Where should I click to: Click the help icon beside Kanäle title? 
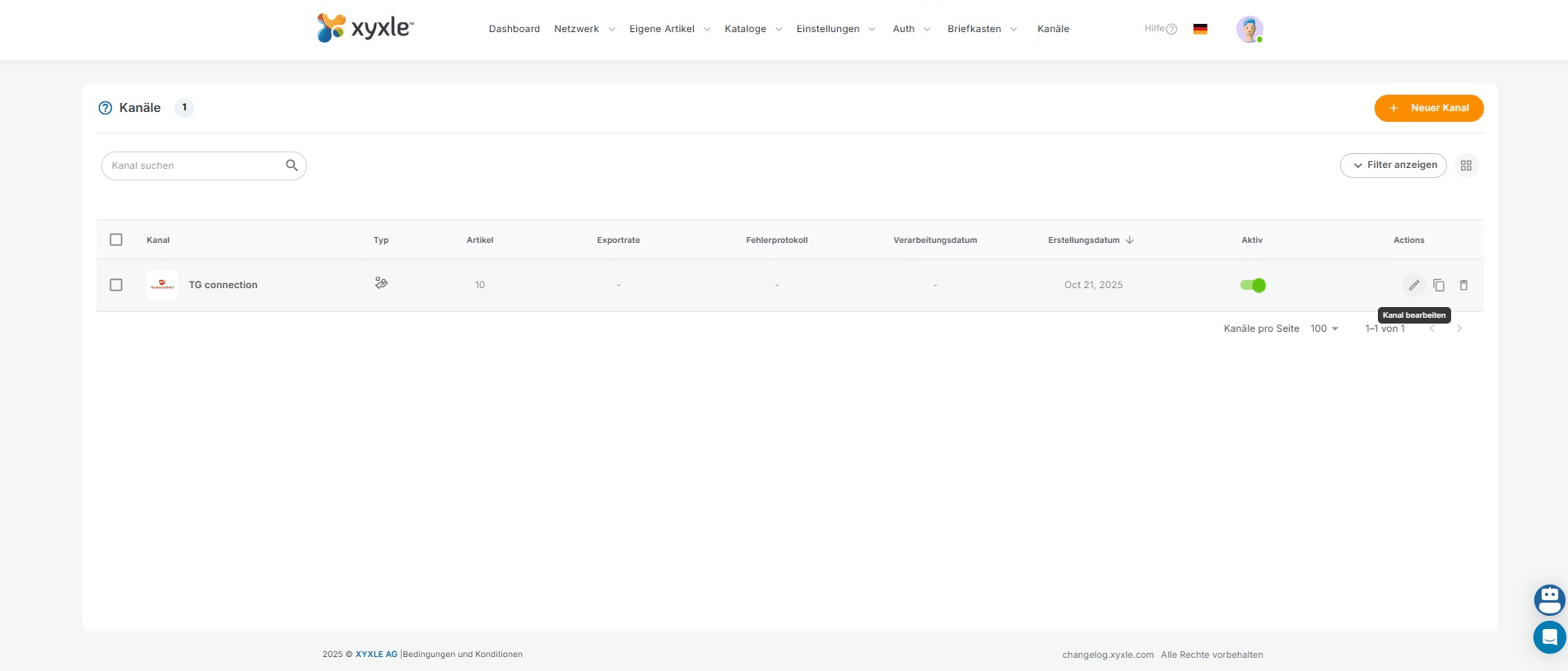(105, 108)
